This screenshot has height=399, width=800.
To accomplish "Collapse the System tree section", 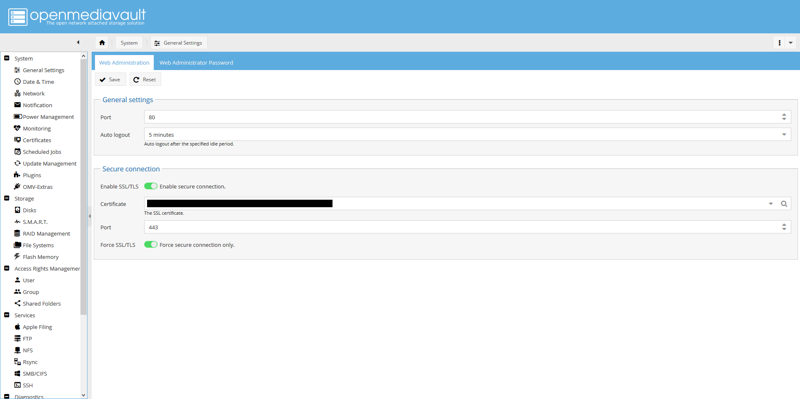I will pos(7,58).
